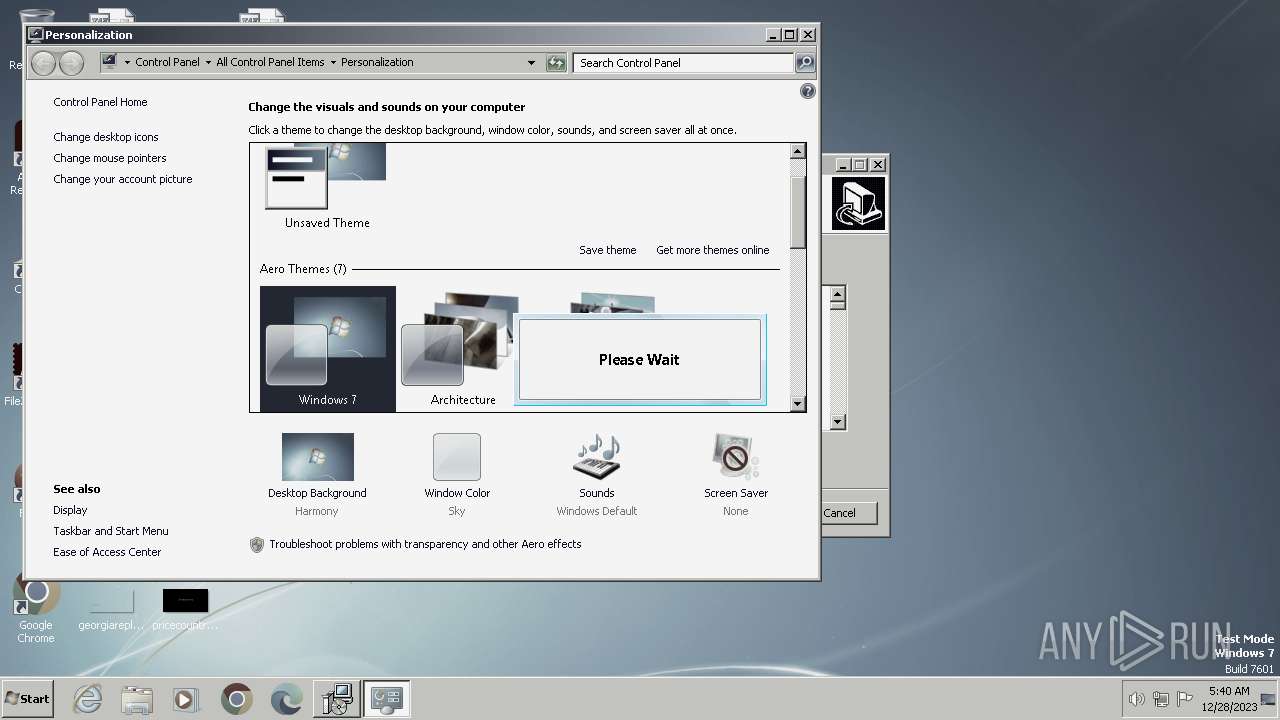Open Change mouse pointers link
This screenshot has width=1280, height=720.
(x=110, y=158)
